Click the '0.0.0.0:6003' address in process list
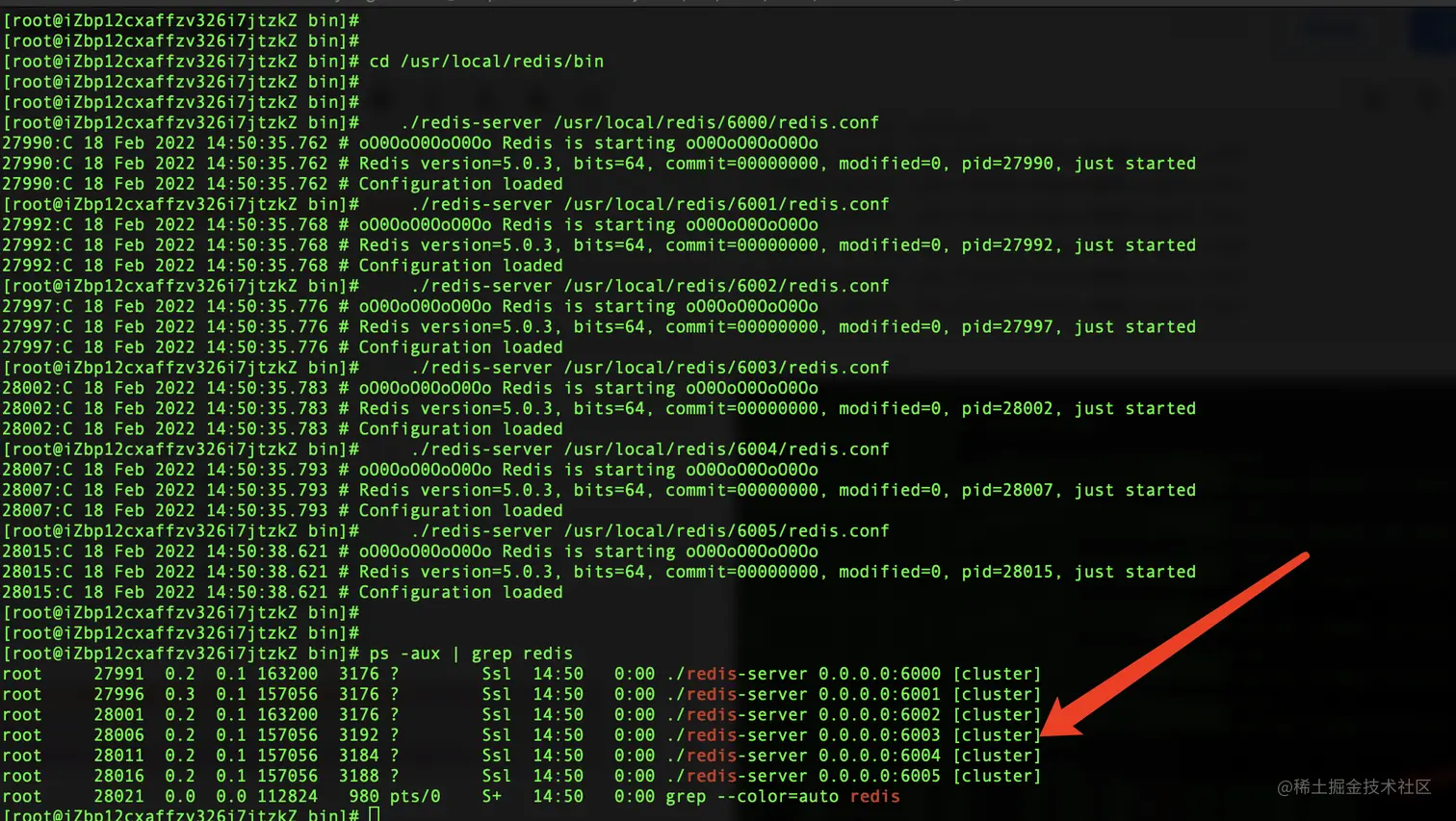 (880, 735)
